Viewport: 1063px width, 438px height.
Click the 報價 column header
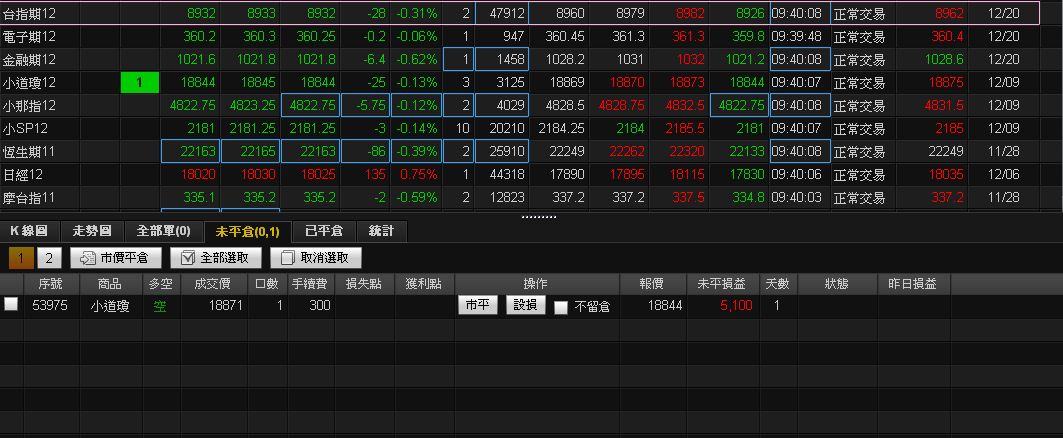(x=652, y=284)
